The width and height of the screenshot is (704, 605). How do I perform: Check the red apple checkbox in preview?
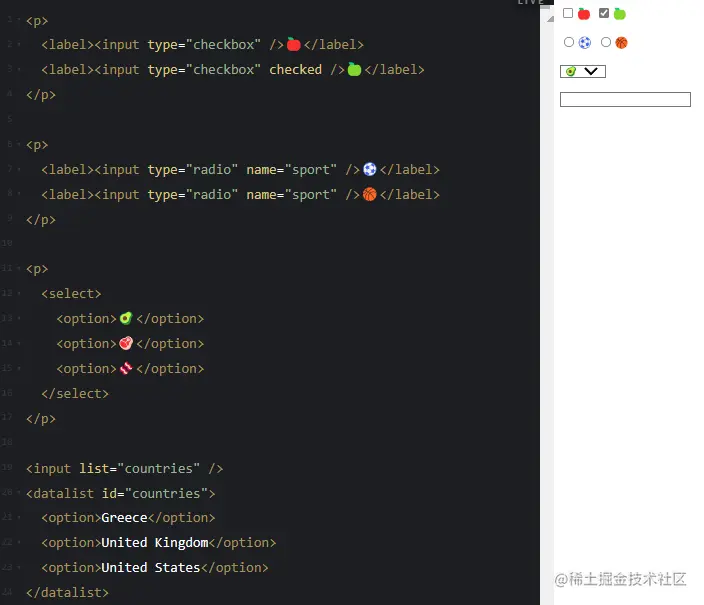[568, 13]
